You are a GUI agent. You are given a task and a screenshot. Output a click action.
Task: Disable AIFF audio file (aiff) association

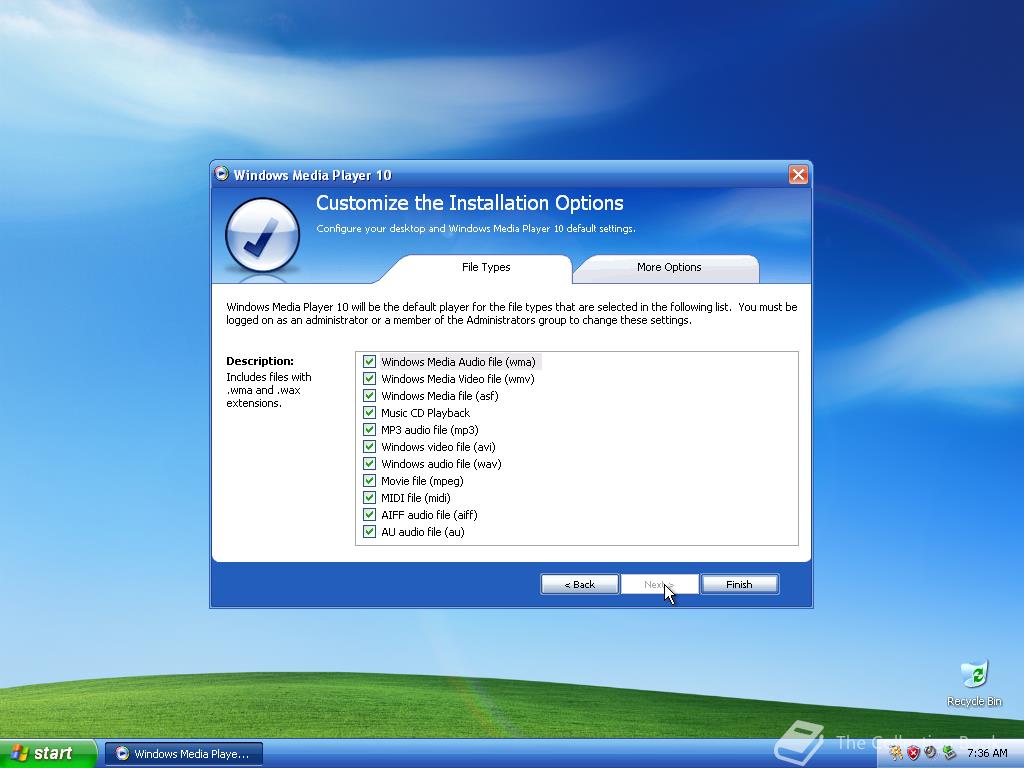[x=370, y=515]
